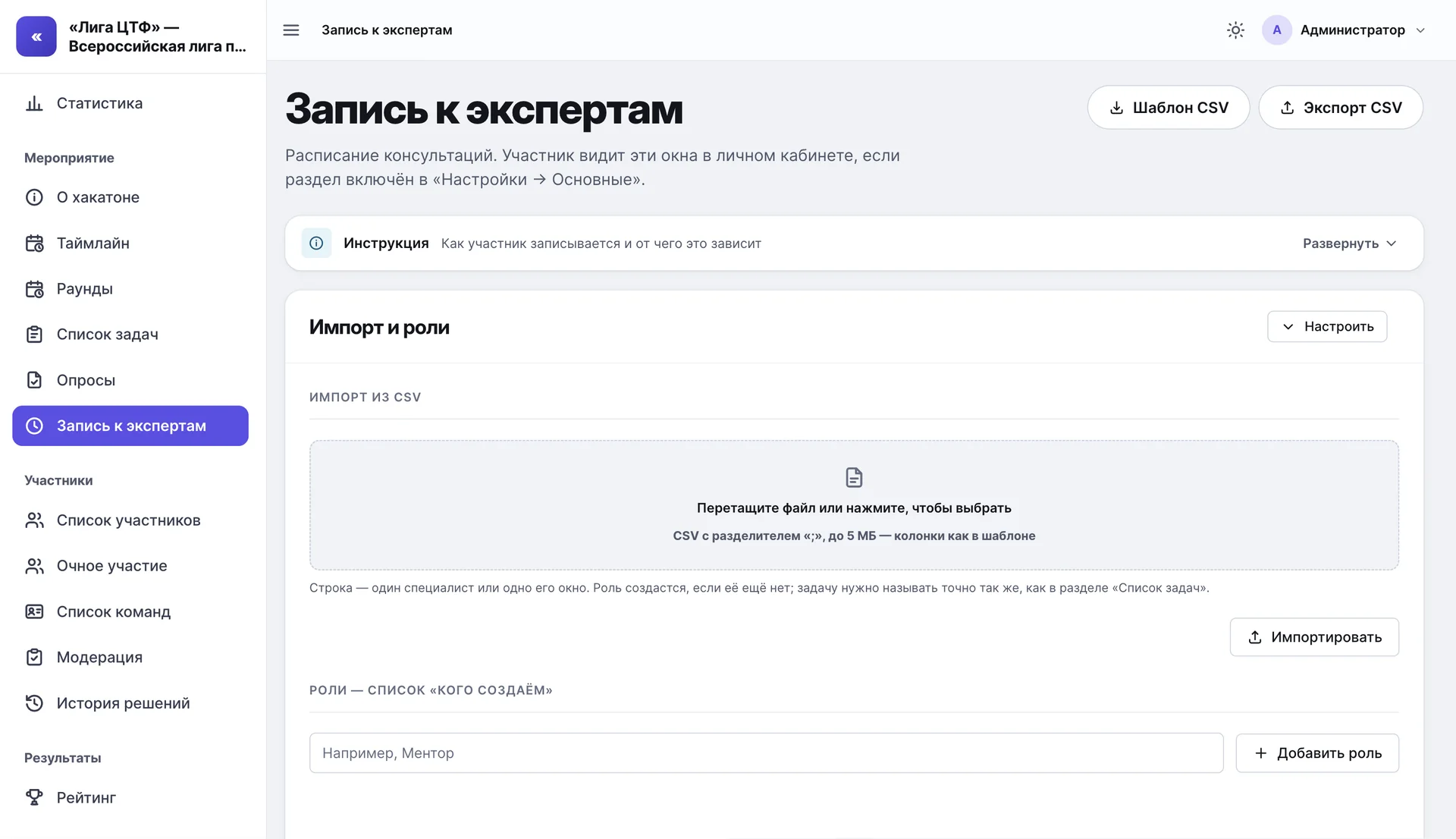
Task: Click the people icon beside Очное участие
Action: click(x=34, y=566)
